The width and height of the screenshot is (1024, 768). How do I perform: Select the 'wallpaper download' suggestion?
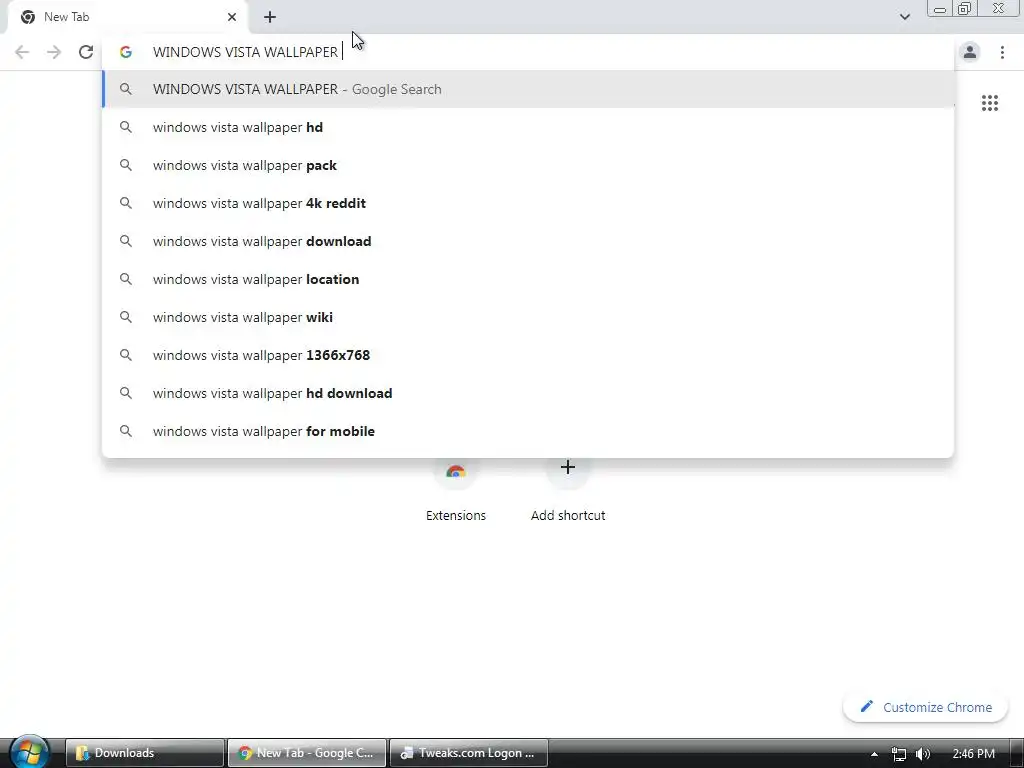coord(528,241)
